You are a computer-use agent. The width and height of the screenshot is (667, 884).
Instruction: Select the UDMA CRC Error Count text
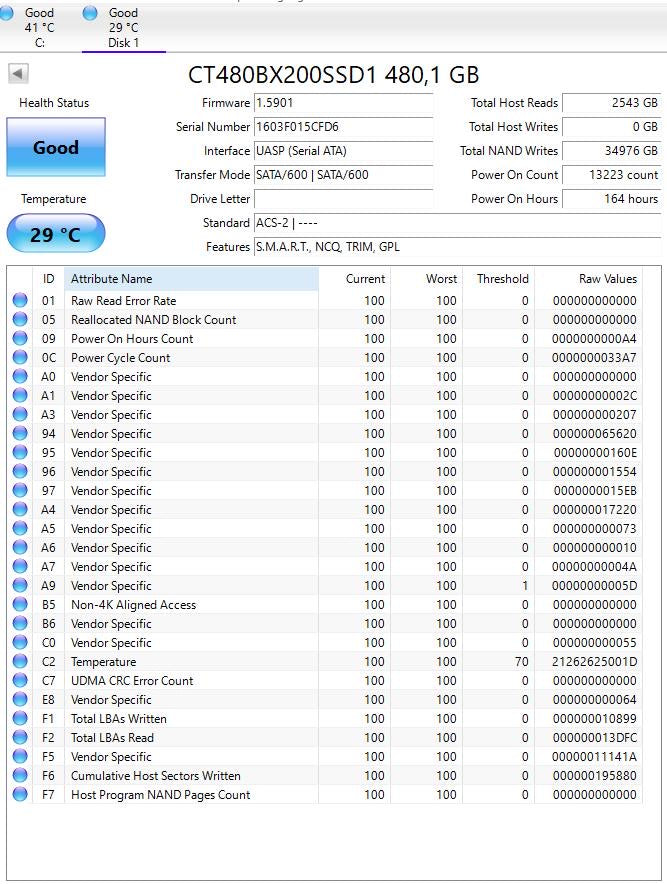pyautogui.click(x=132, y=680)
